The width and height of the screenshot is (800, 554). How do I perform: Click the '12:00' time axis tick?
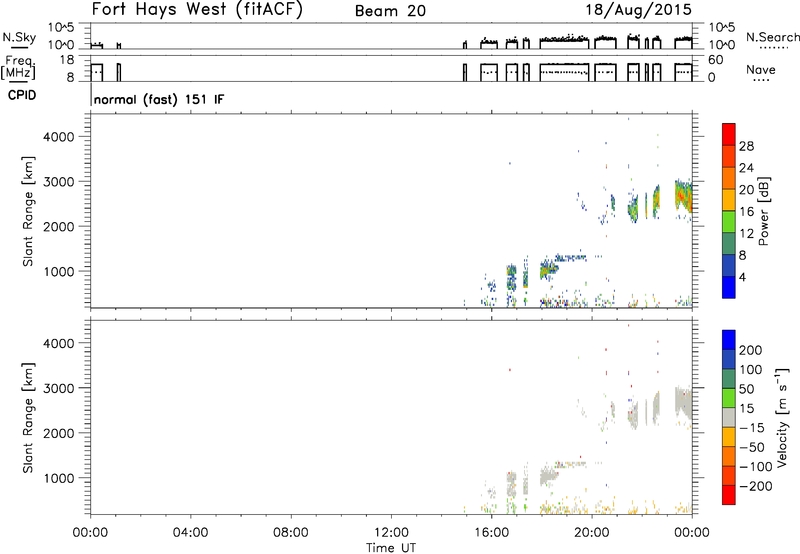(x=391, y=533)
